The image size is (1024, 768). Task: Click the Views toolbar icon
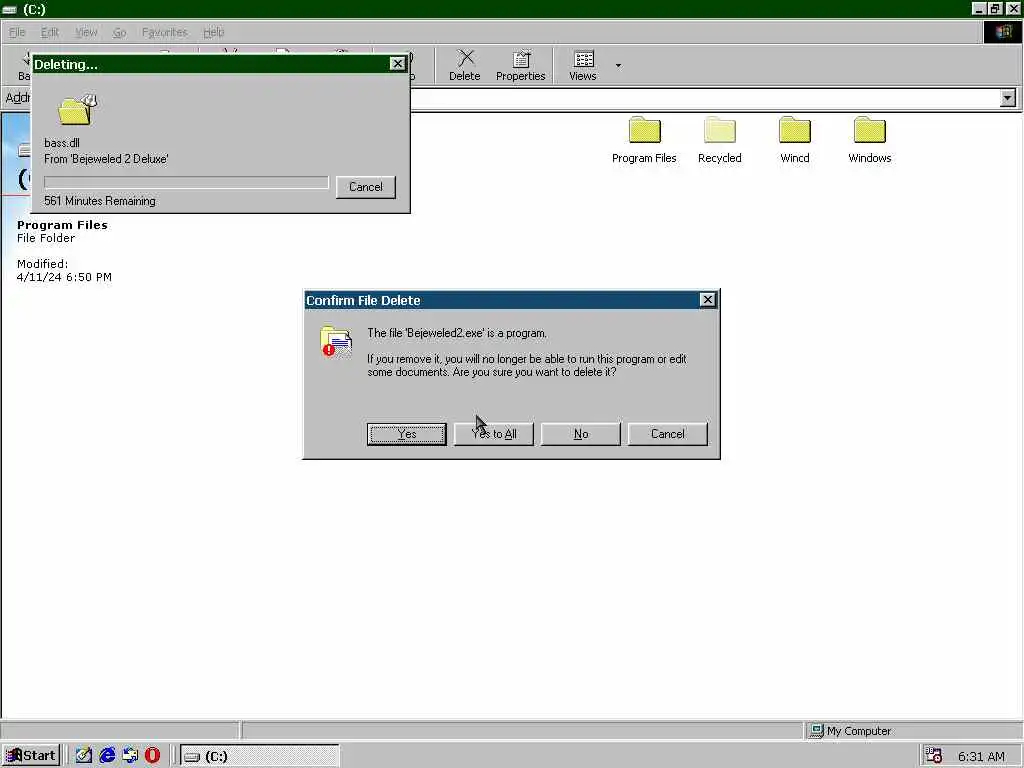(583, 65)
